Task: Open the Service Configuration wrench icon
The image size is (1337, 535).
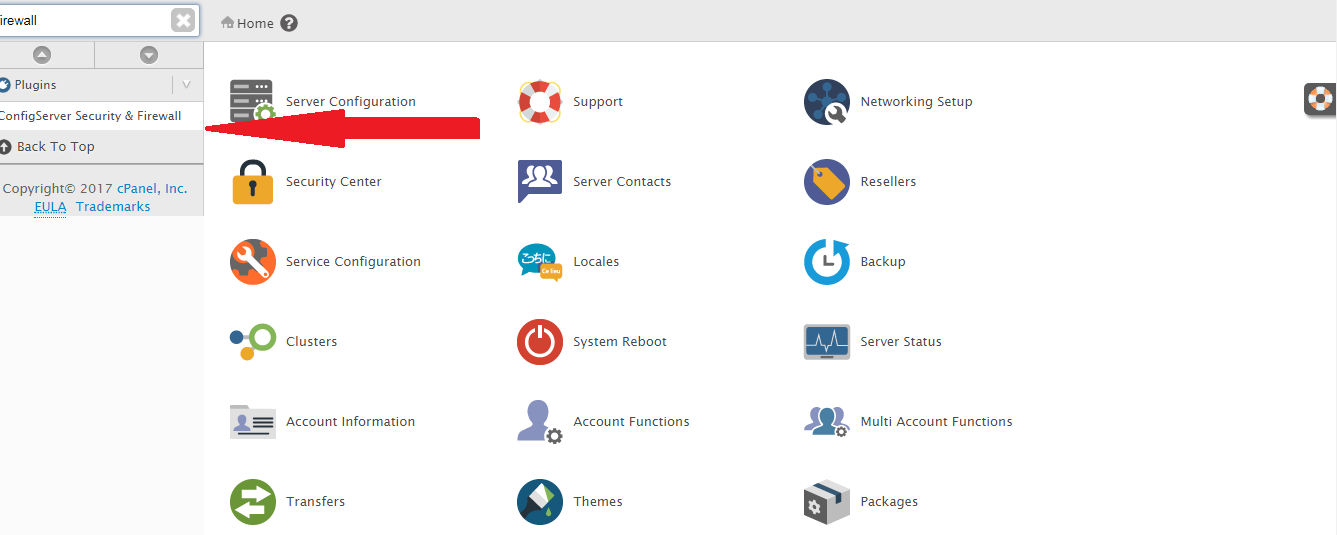Action: pos(252,262)
